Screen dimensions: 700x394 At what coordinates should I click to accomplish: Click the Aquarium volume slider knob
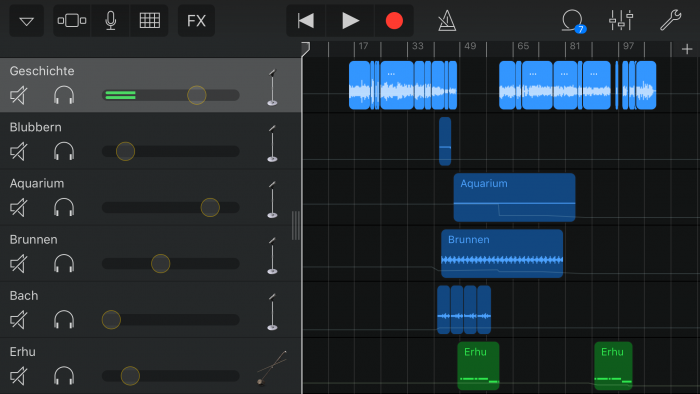pyautogui.click(x=210, y=207)
